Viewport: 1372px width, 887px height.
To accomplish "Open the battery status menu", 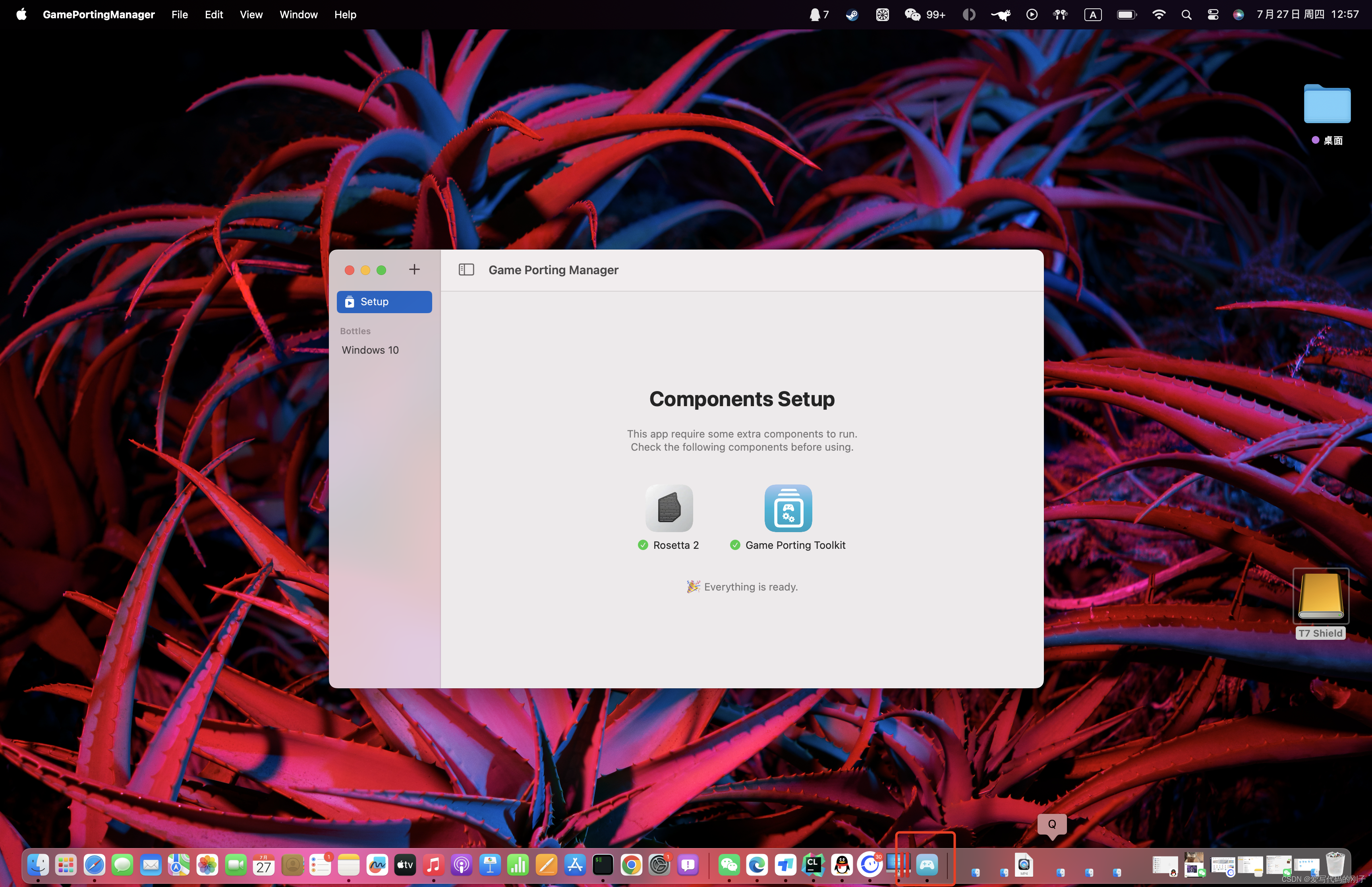I will pos(1126,14).
